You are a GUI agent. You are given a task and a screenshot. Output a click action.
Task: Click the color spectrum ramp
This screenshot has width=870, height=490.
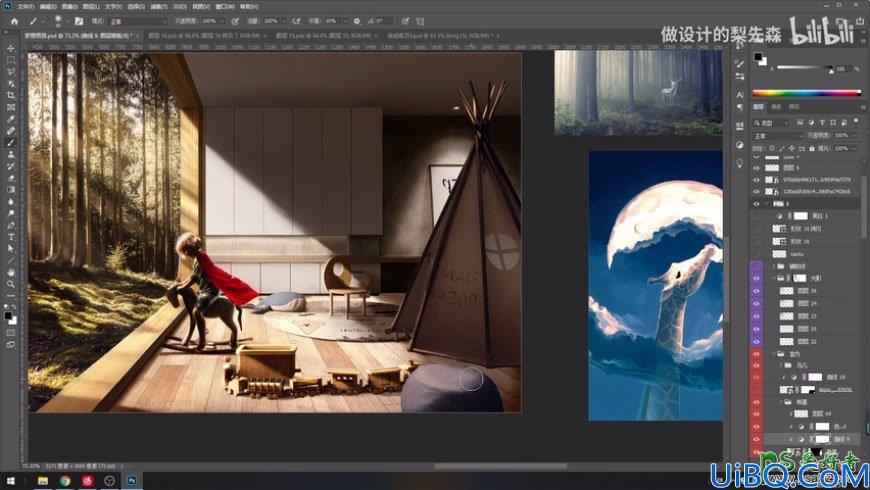pos(807,93)
